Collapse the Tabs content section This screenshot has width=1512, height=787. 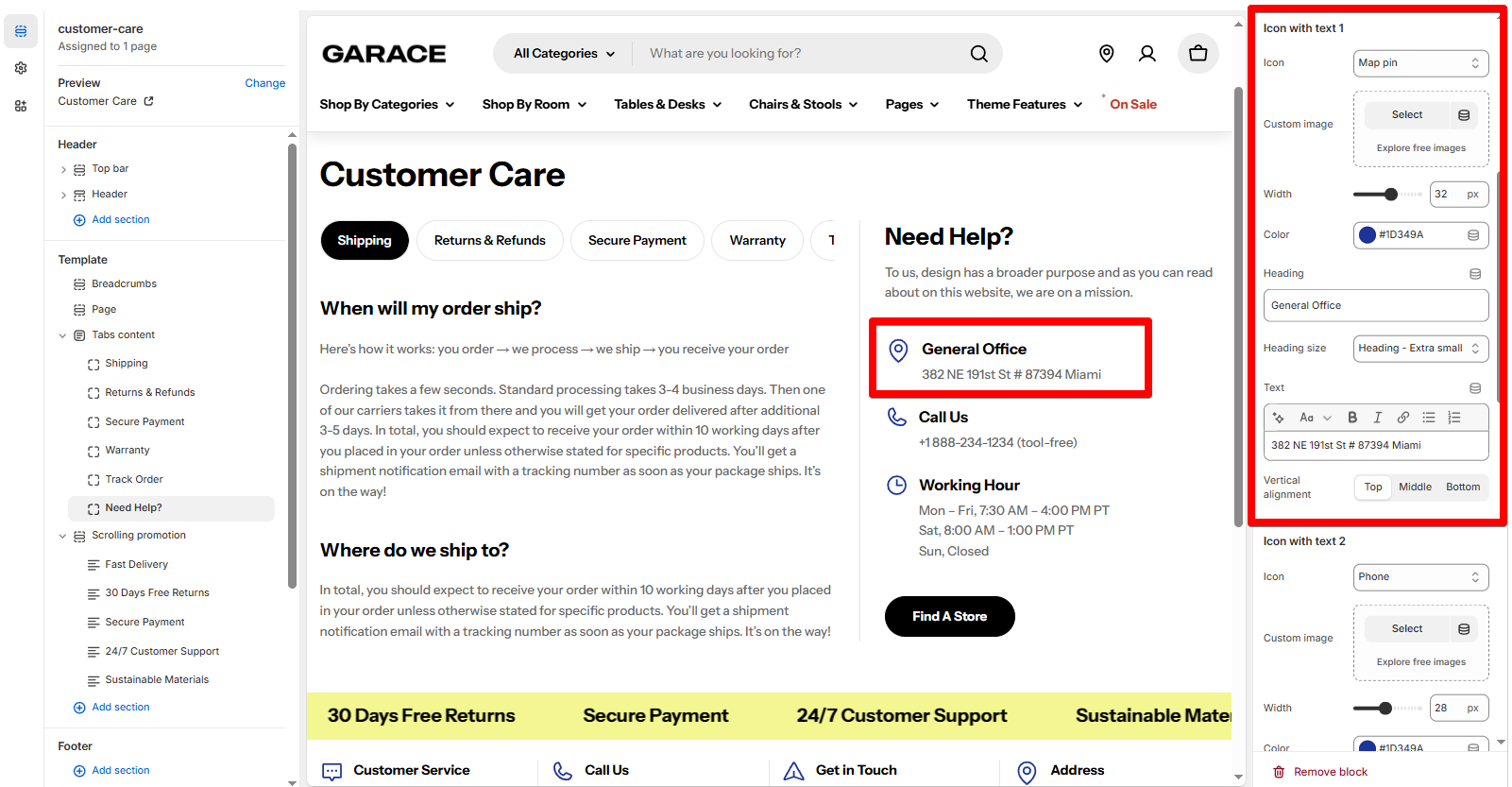point(63,336)
